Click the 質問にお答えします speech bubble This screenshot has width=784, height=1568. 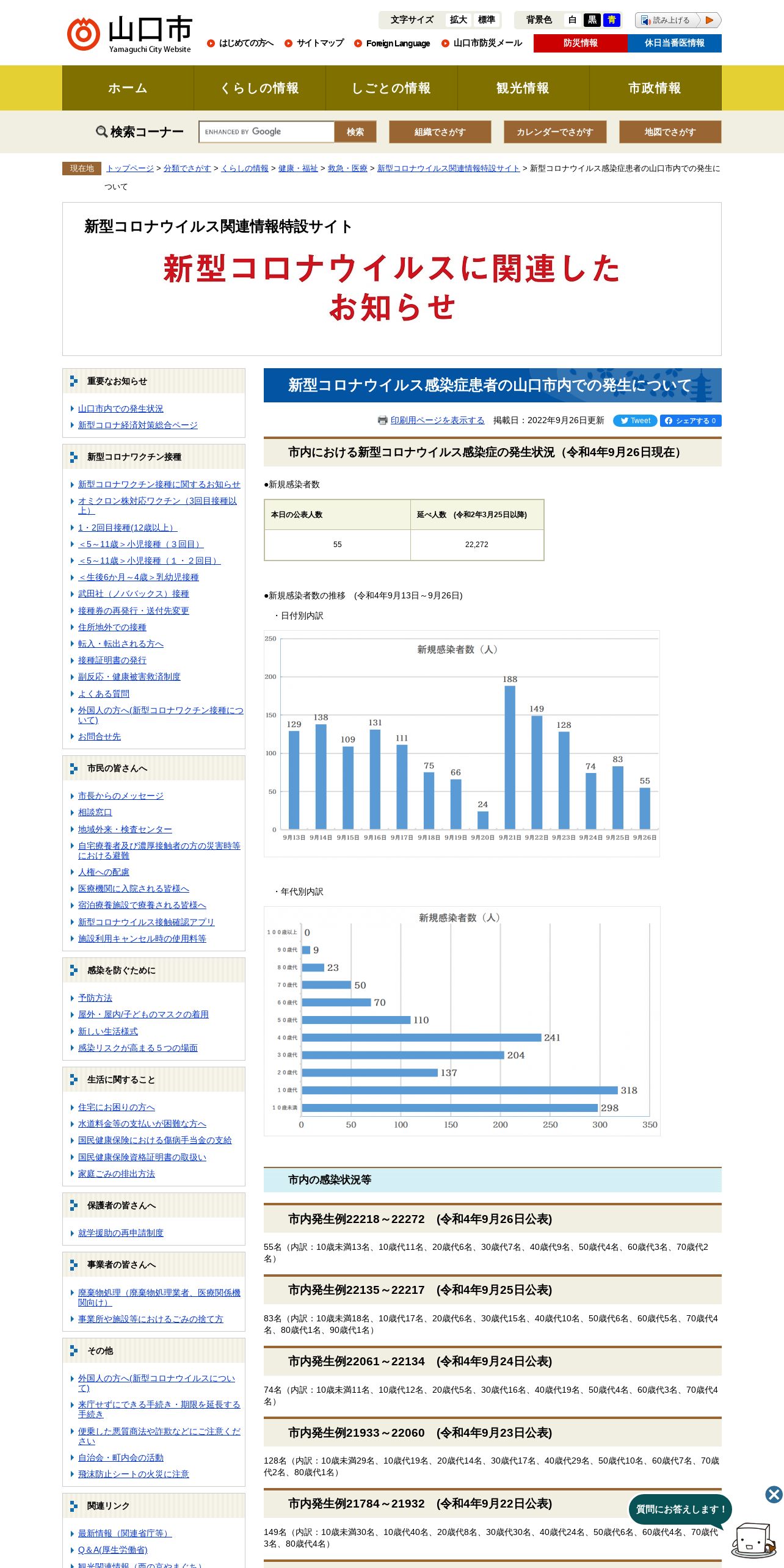point(680,1509)
